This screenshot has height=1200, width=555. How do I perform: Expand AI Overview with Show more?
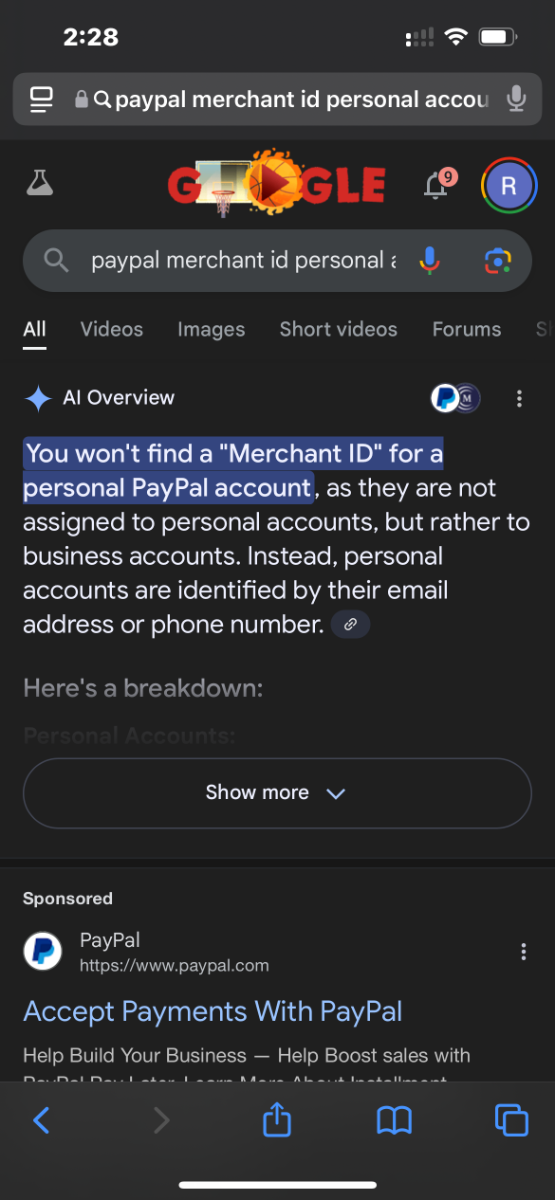(x=277, y=793)
